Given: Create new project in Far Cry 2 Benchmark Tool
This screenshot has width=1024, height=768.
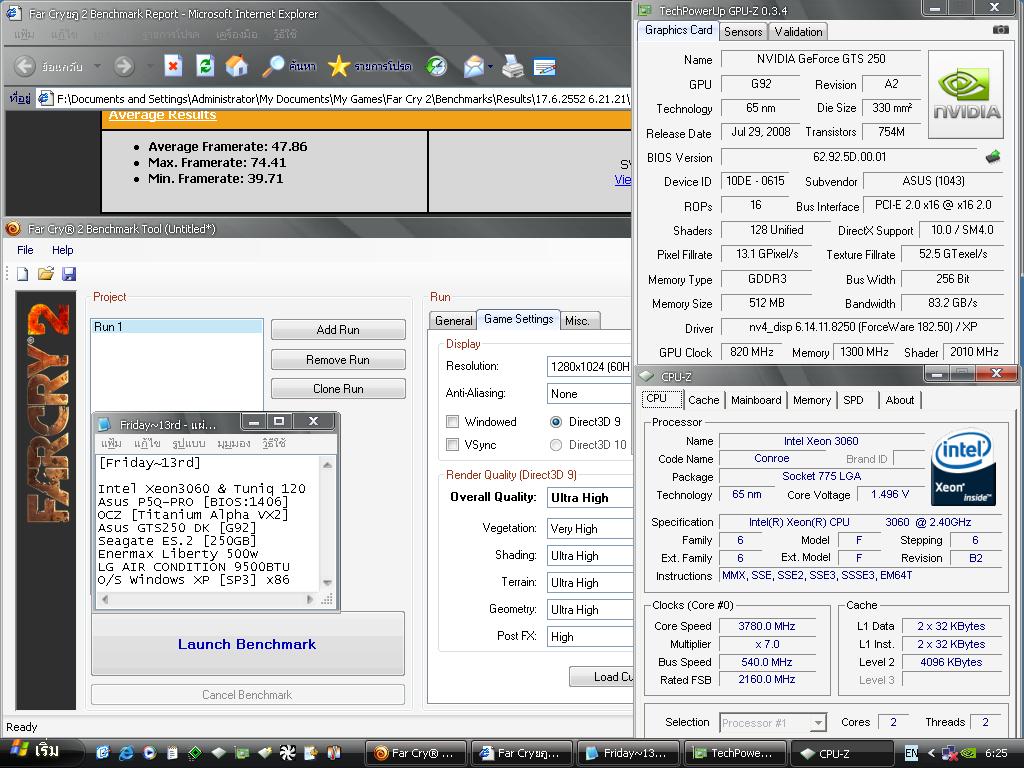Looking at the screenshot, I should (23, 274).
